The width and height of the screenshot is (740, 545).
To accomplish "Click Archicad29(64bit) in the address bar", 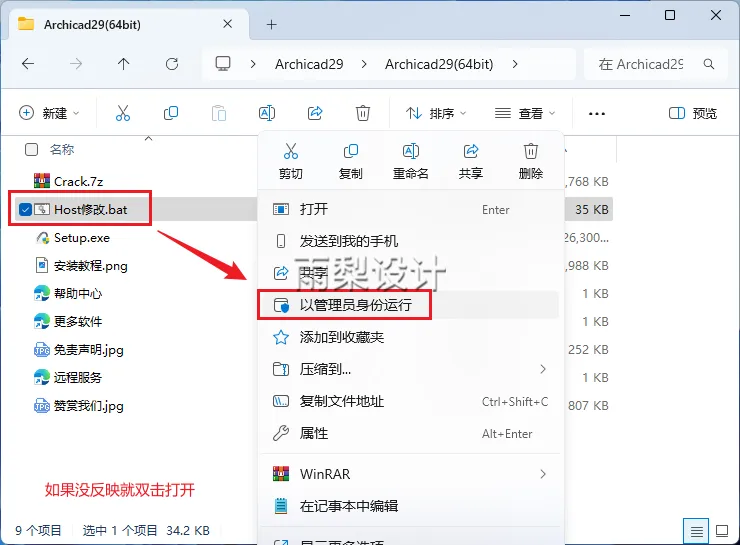I will coord(439,64).
